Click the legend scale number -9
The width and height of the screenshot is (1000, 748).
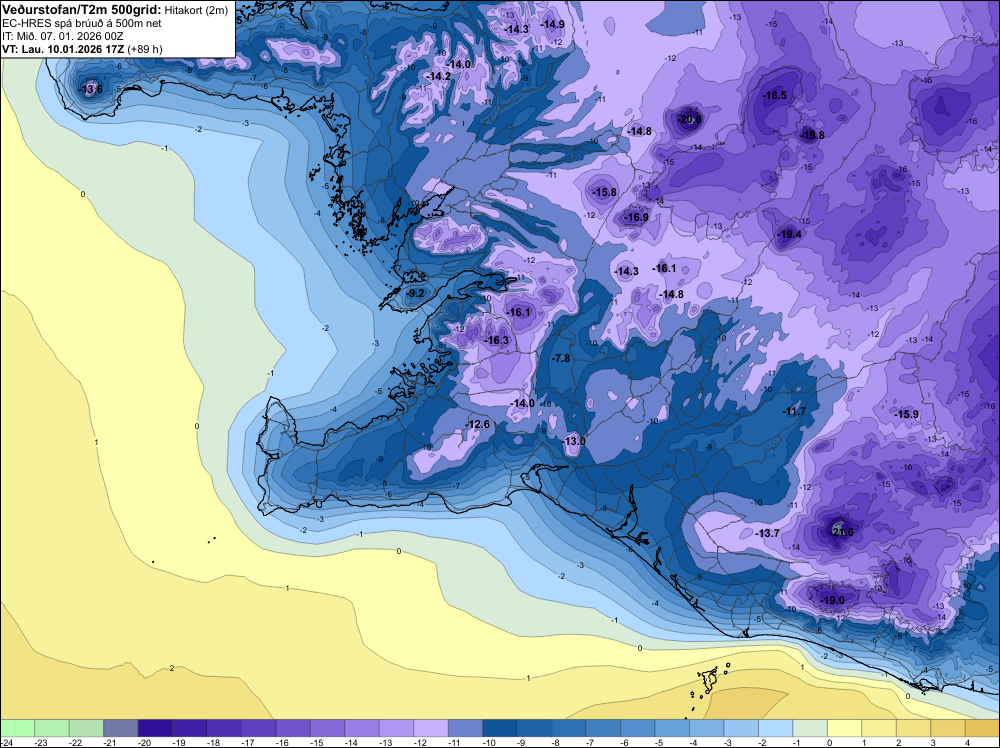click(x=522, y=742)
